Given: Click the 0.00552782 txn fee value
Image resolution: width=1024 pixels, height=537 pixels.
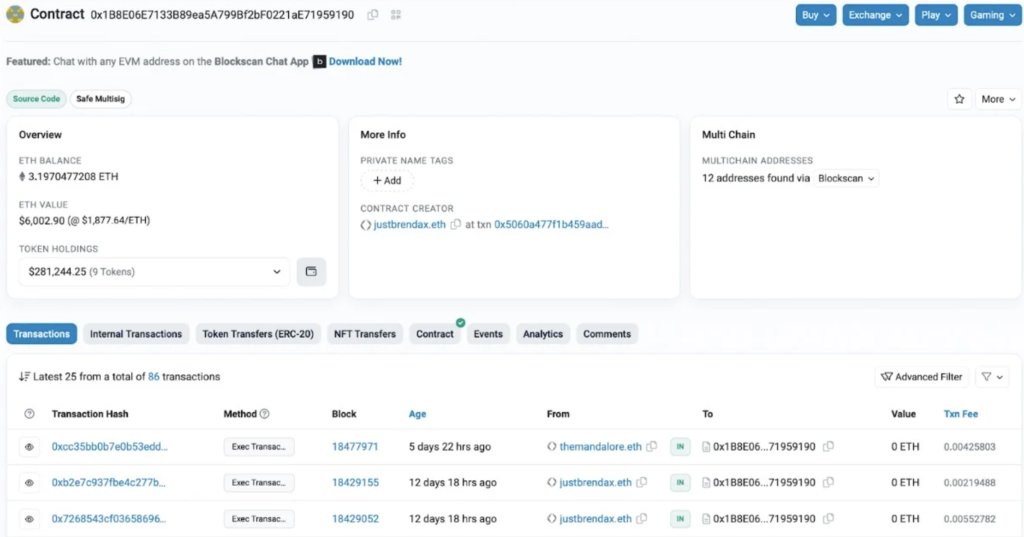Looking at the screenshot, I should point(969,519).
